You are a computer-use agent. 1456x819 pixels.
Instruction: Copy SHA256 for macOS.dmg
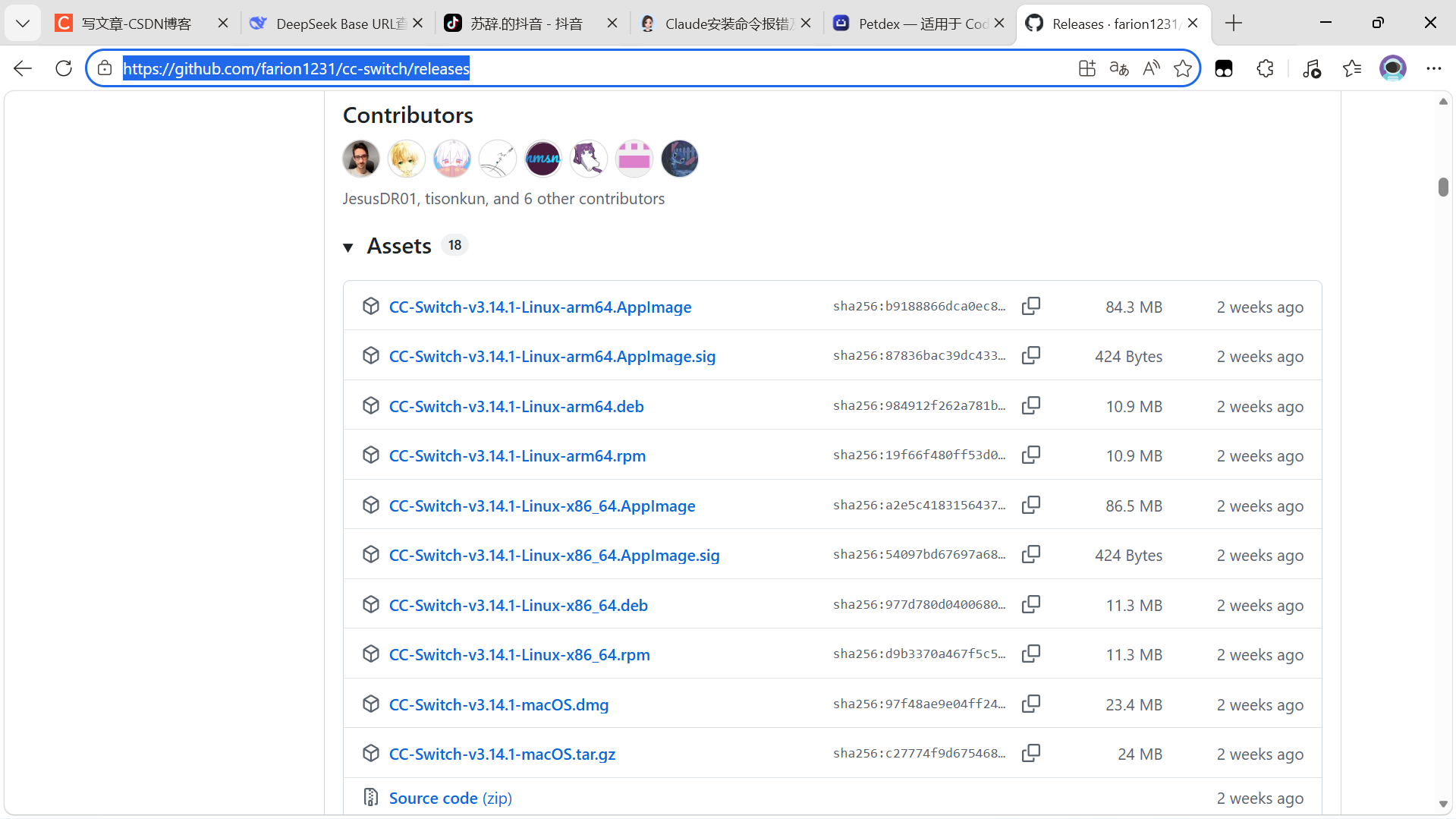coord(1030,704)
